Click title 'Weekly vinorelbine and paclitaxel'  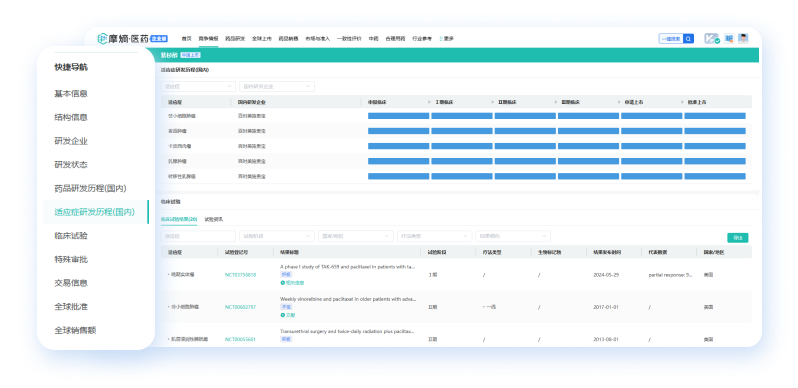pyautogui.click(x=348, y=299)
